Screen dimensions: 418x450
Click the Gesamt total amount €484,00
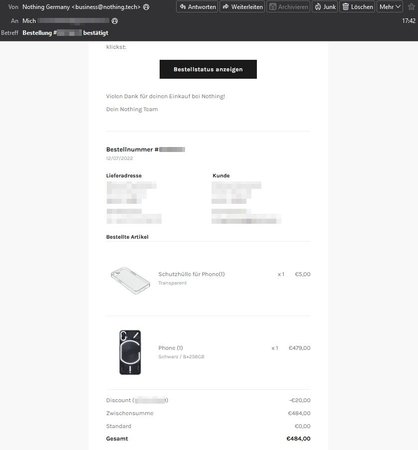click(x=298, y=439)
